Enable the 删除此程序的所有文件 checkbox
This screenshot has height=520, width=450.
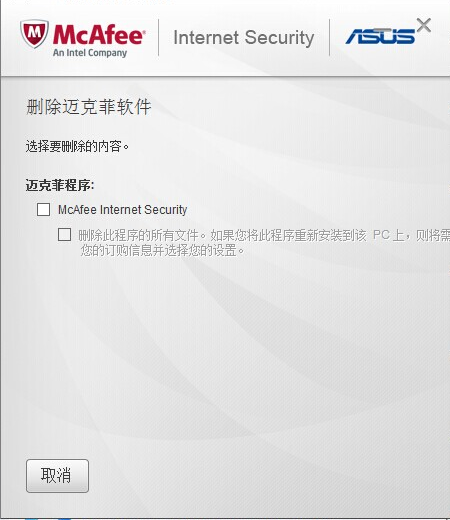(64, 234)
